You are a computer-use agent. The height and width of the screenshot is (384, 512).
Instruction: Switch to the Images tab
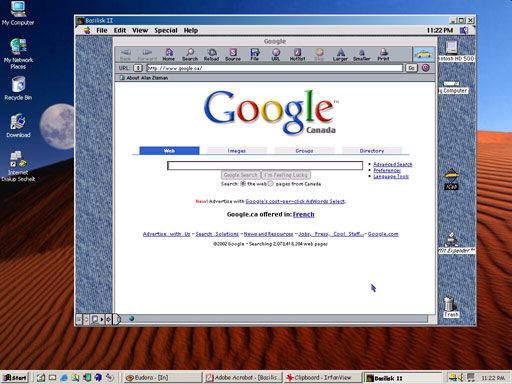[x=237, y=151]
